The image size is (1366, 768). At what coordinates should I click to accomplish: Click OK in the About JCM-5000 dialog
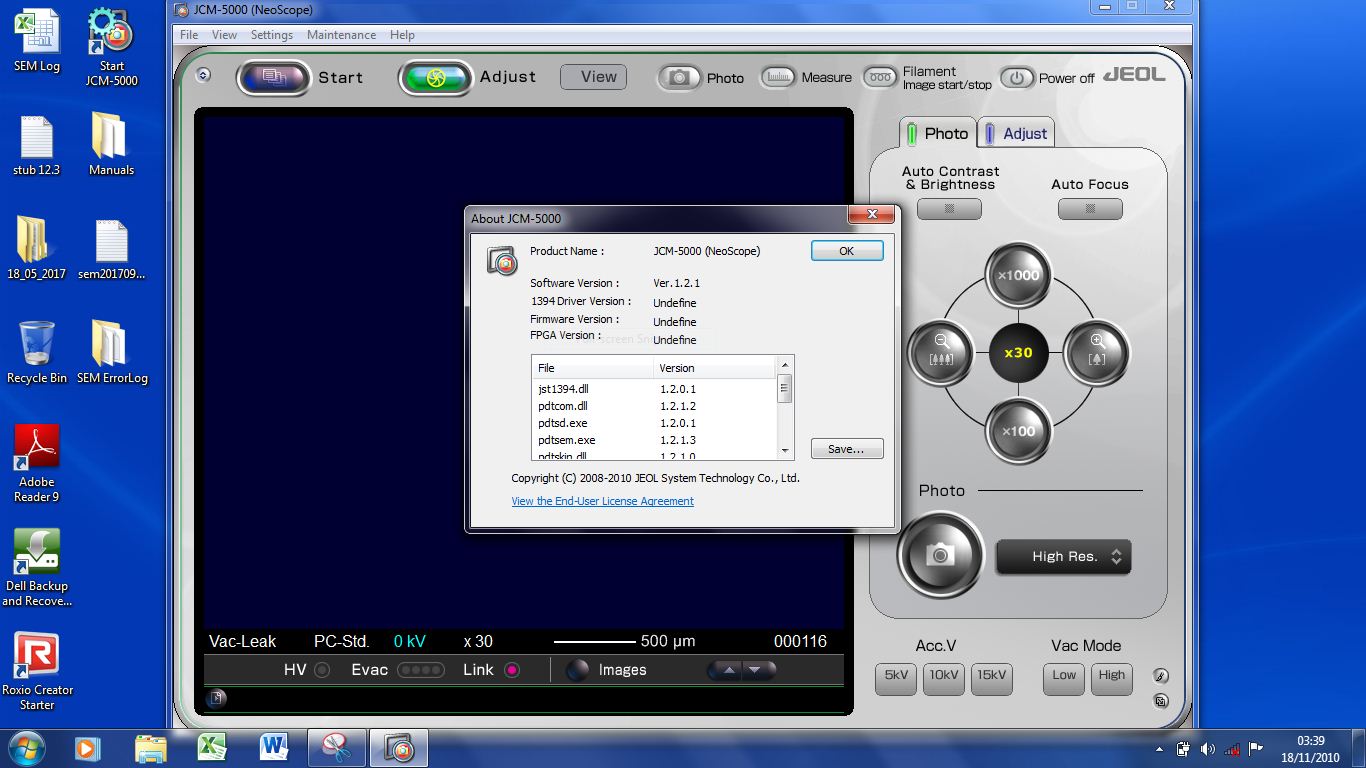847,251
